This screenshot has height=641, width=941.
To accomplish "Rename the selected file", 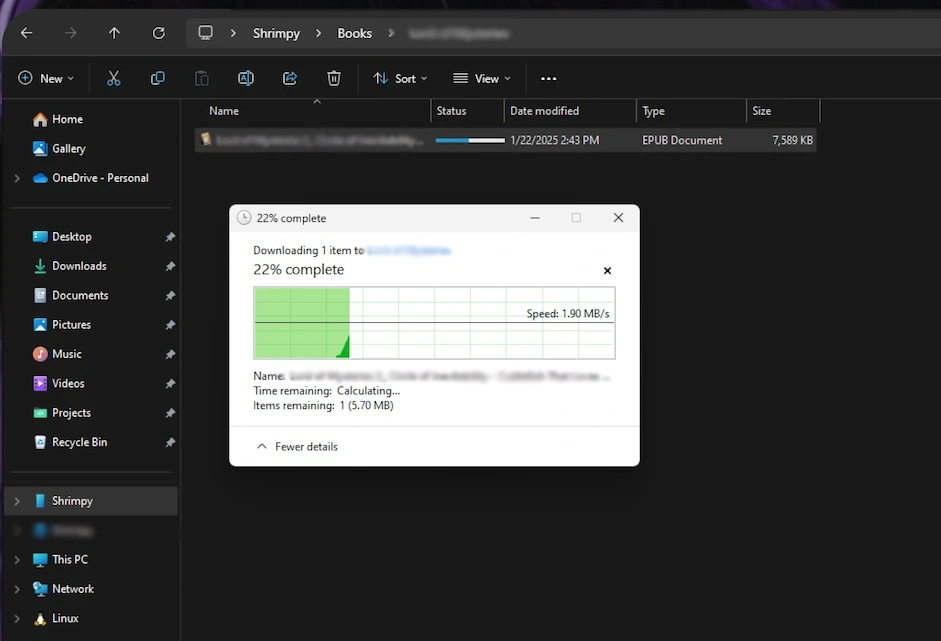I will point(246,78).
